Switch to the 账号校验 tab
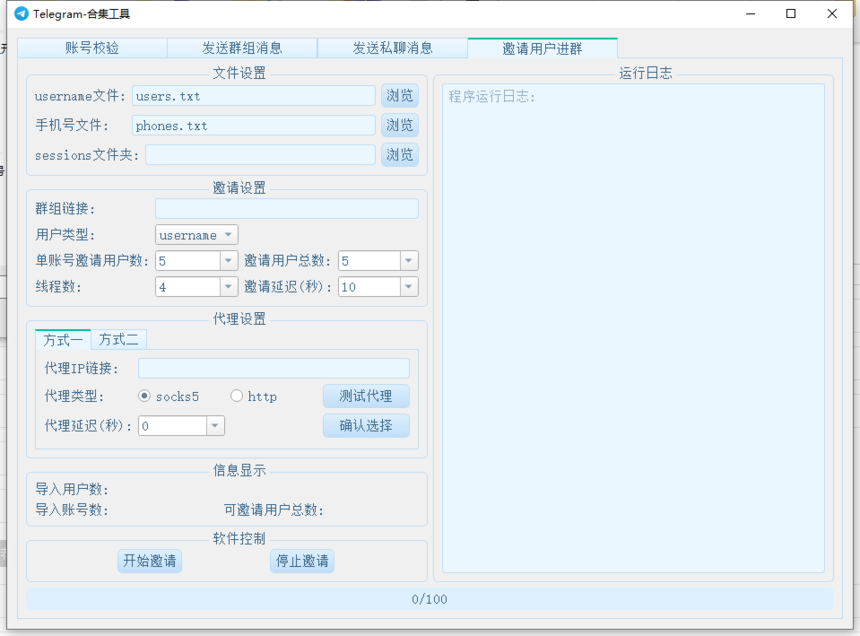Image resolution: width=860 pixels, height=636 pixels. click(x=92, y=48)
